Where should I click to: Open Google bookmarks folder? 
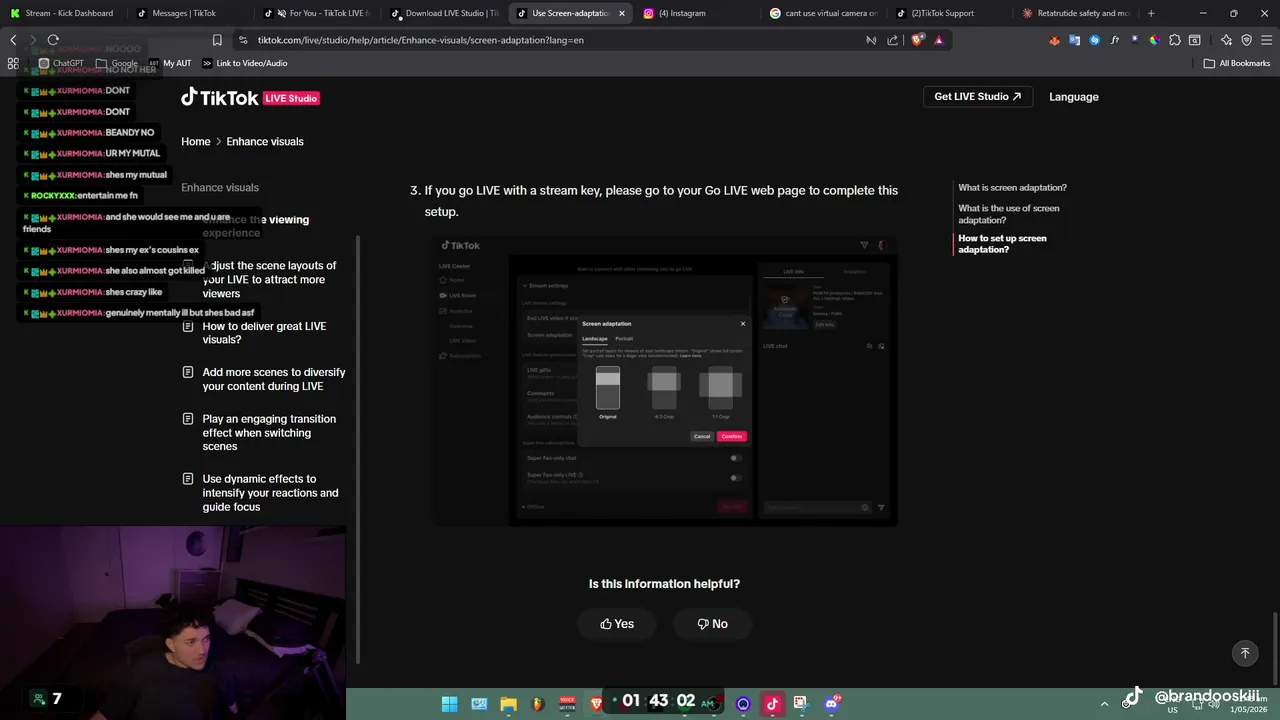point(117,63)
